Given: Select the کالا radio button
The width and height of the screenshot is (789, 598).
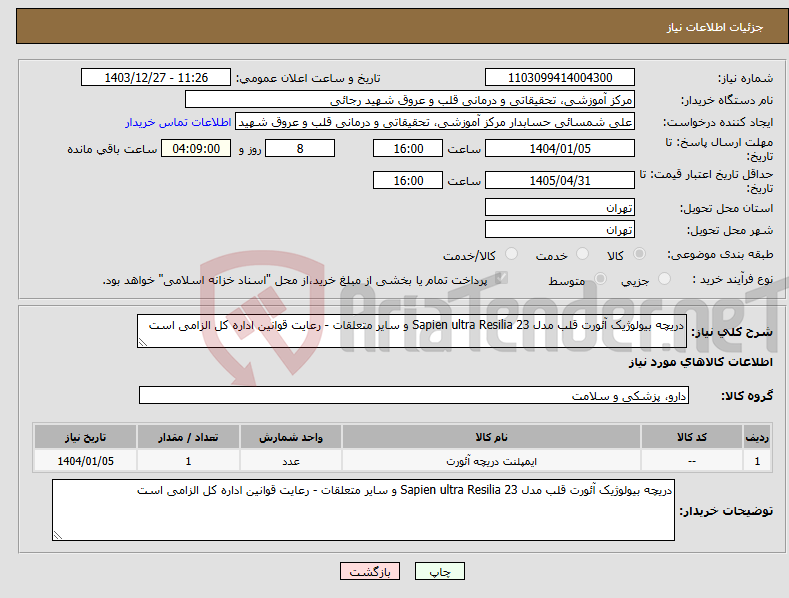Looking at the screenshot, I should [640, 254].
